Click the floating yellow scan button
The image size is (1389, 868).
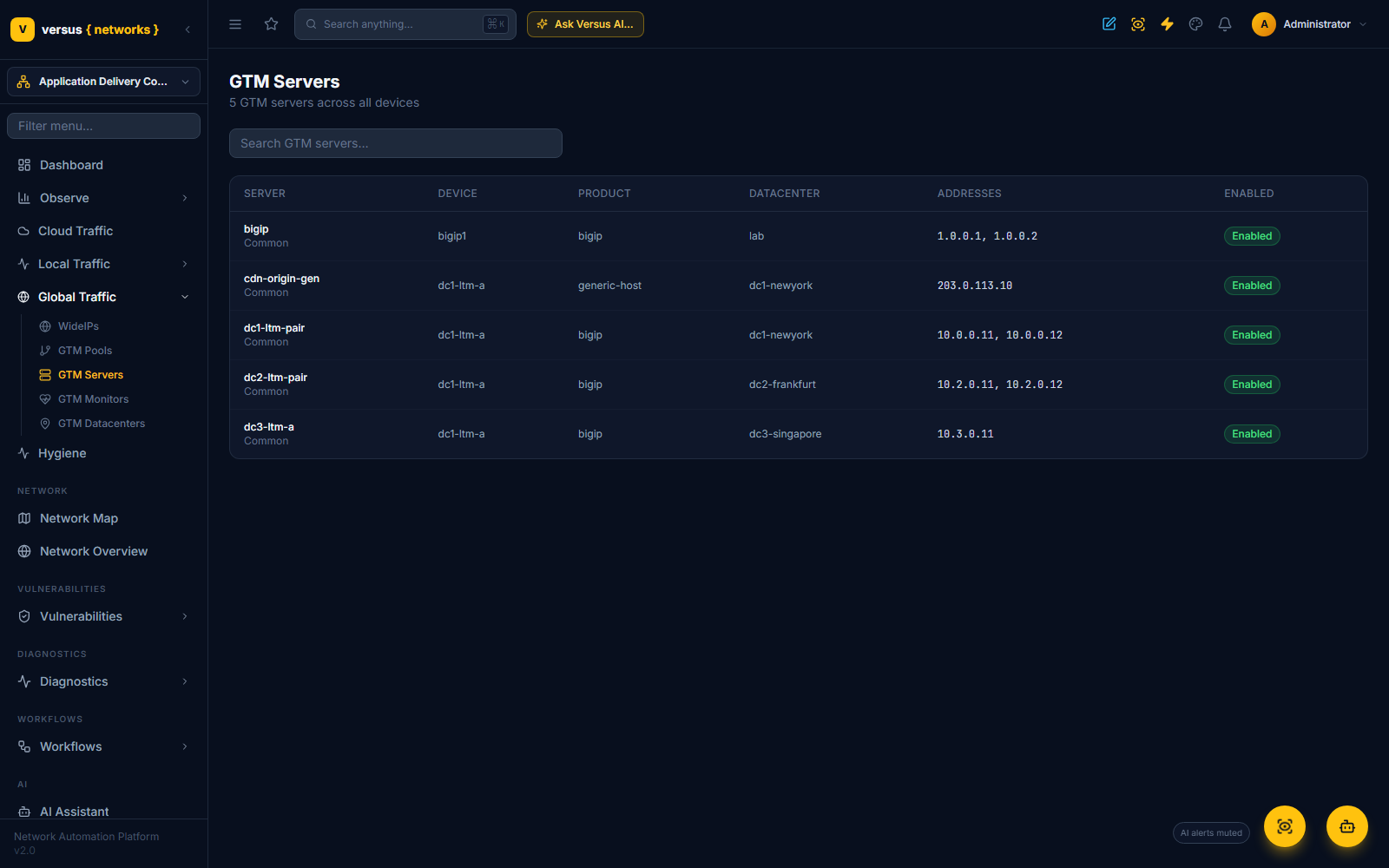[1285, 826]
